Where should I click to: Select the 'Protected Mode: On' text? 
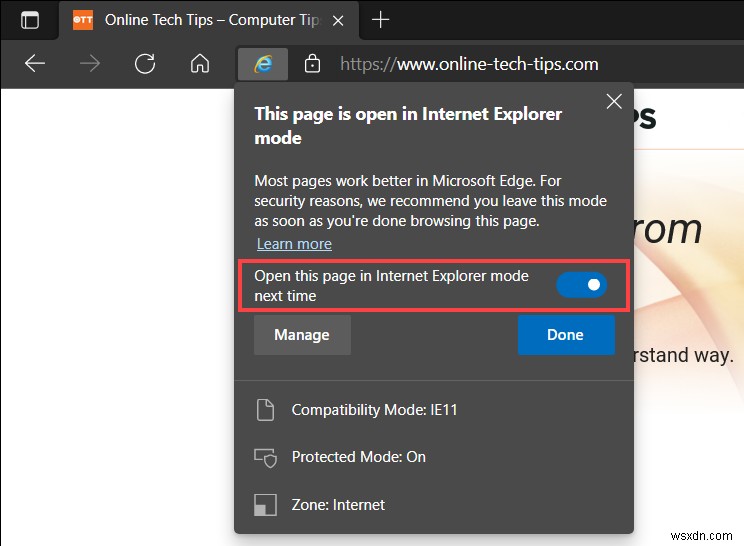click(x=359, y=457)
